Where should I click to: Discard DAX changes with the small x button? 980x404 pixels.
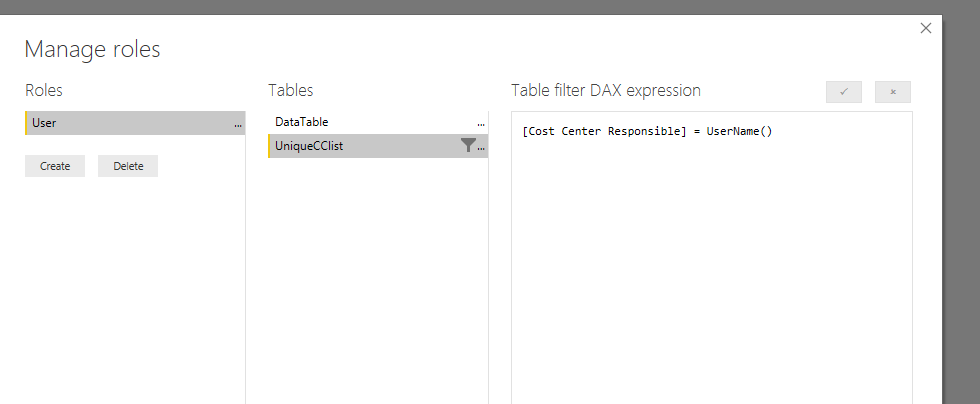[x=893, y=92]
